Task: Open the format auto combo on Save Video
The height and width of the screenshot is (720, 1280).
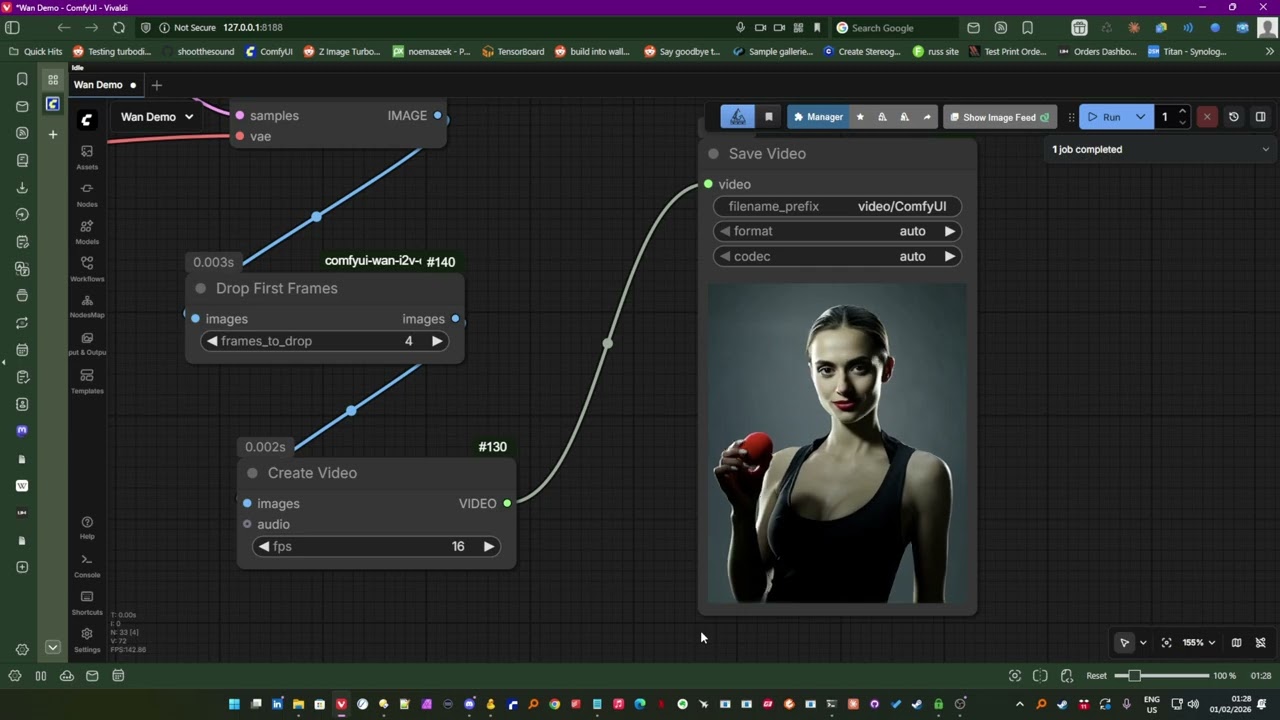Action: (838, 231)
